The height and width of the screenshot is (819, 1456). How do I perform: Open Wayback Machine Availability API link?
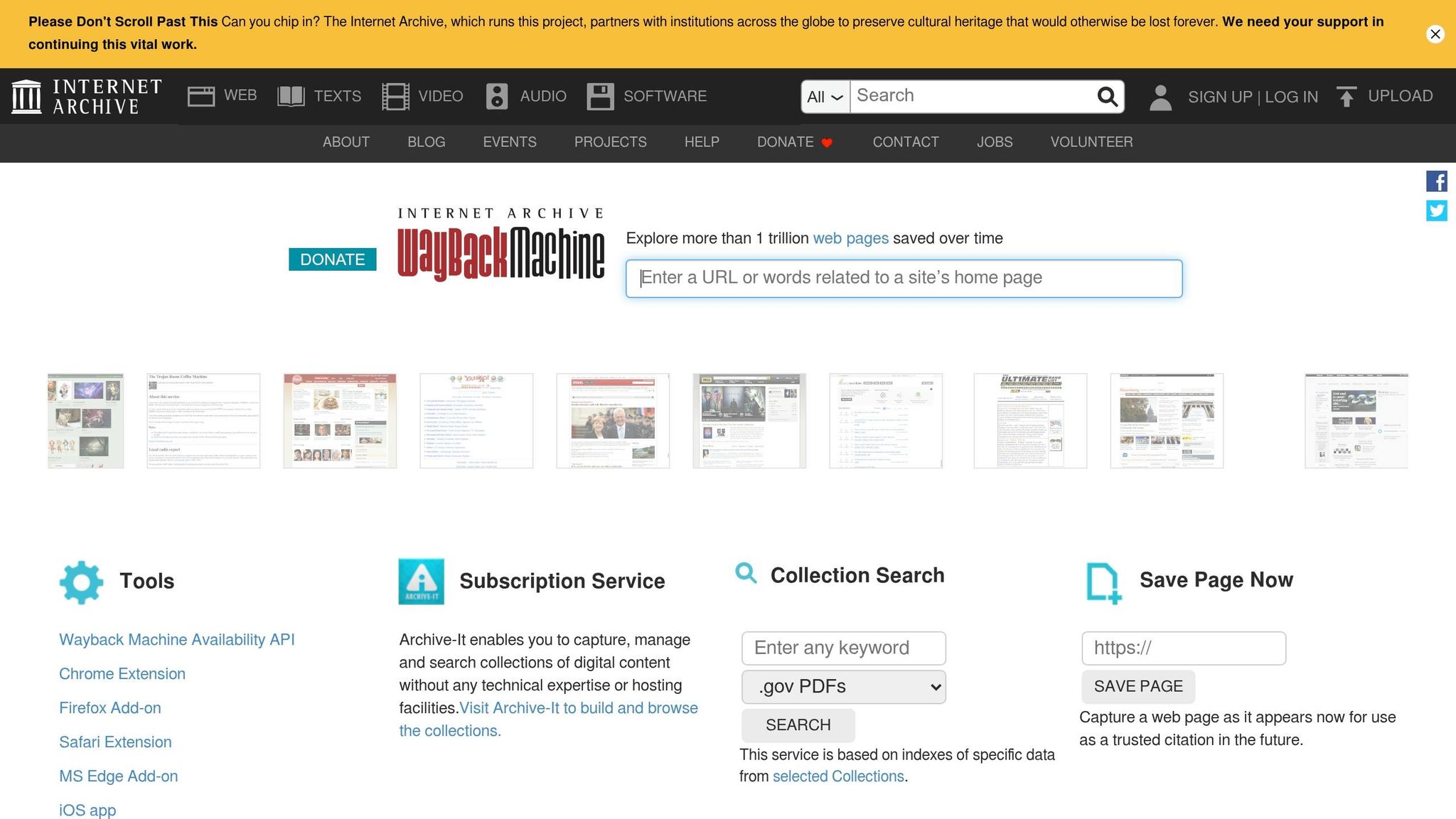[x=176, y=640]
